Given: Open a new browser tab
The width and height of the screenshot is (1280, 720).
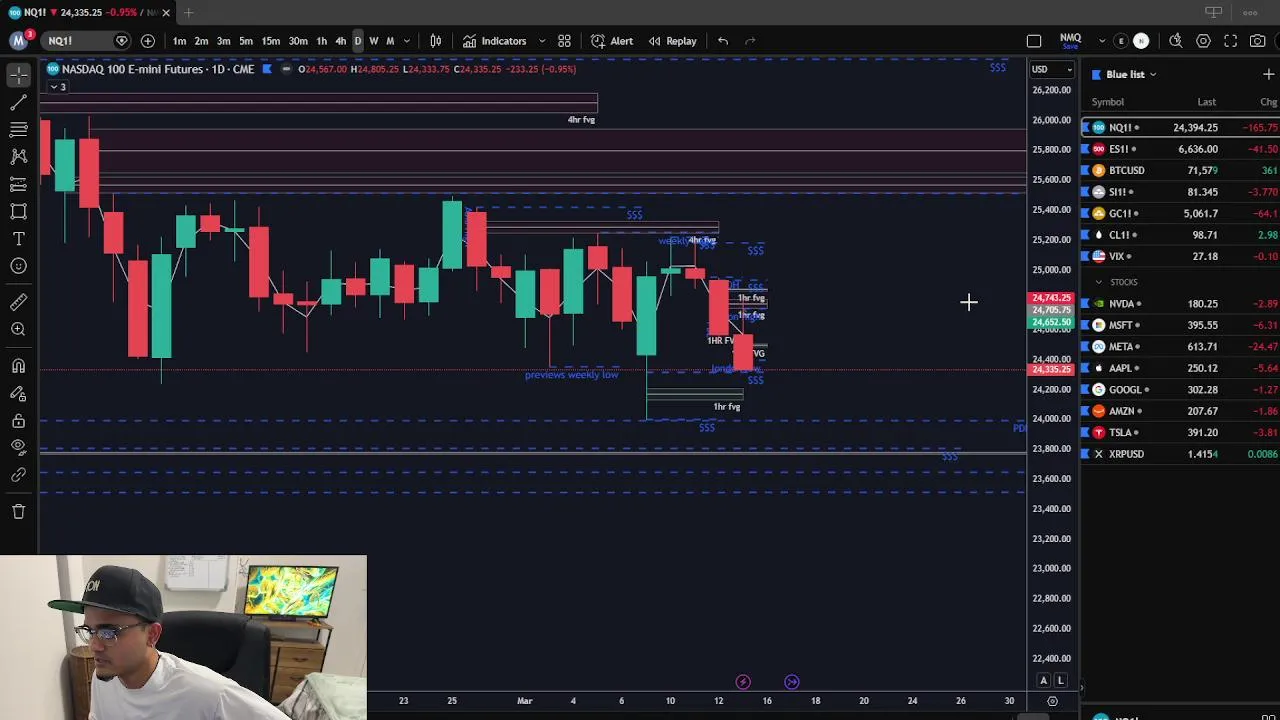Looking at the screenshot, I should tap(188, 12).
